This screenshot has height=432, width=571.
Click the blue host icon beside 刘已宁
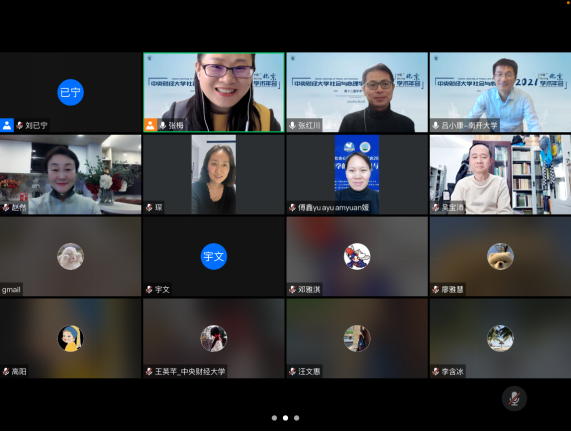7,125
